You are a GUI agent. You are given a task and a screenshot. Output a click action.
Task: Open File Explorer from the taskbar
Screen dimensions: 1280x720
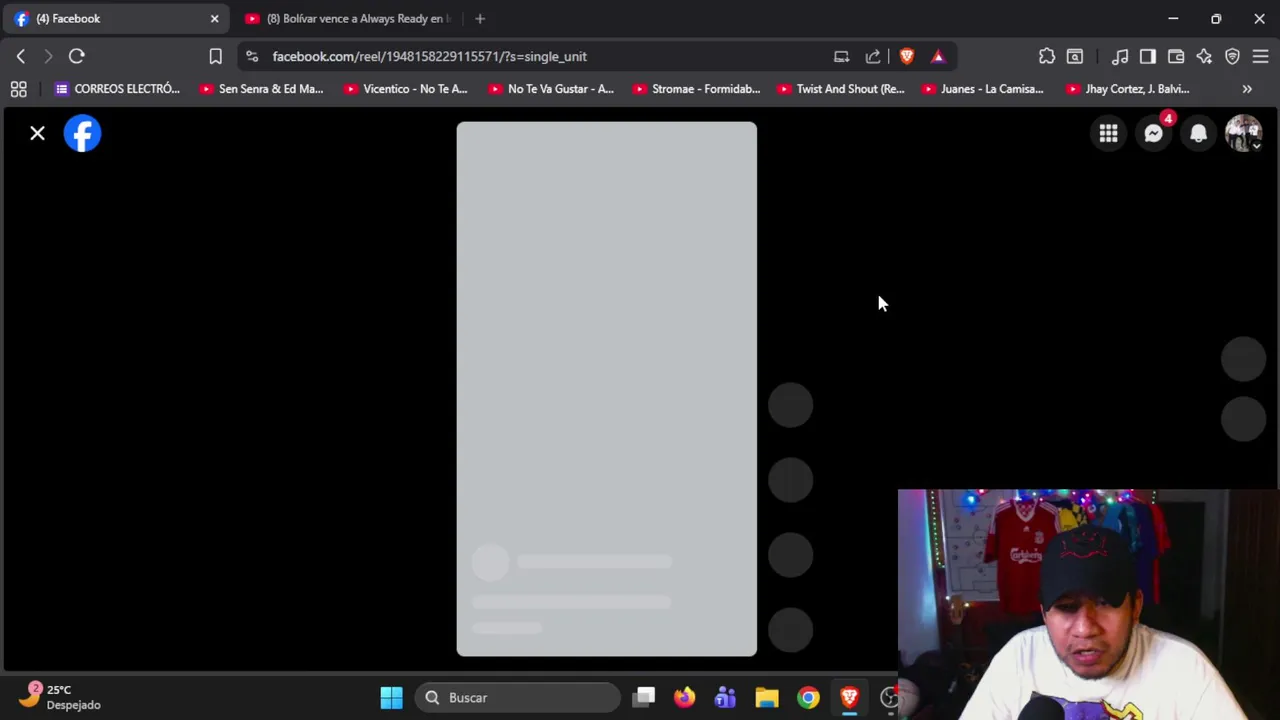pos(766,697)
